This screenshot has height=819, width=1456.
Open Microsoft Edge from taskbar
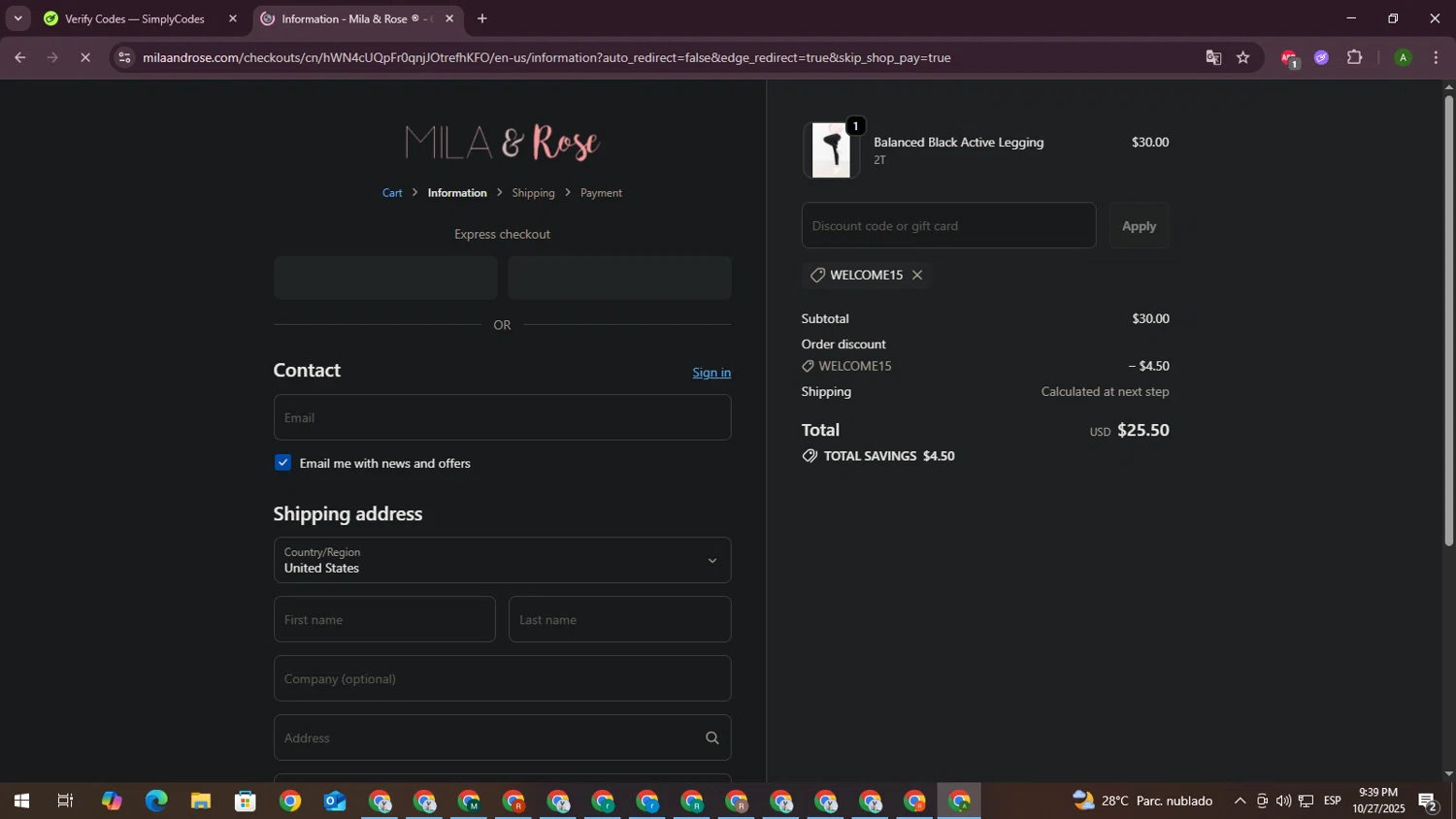pos(156,801)
